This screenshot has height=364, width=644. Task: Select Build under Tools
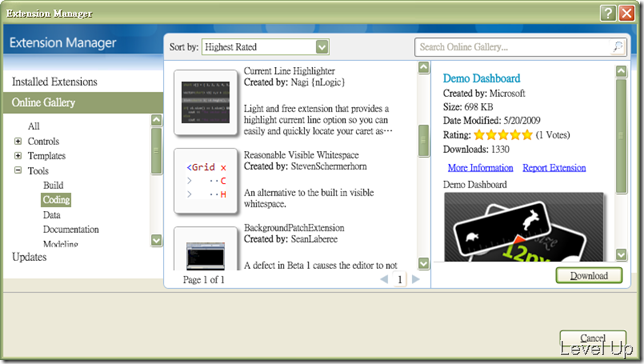53,185
